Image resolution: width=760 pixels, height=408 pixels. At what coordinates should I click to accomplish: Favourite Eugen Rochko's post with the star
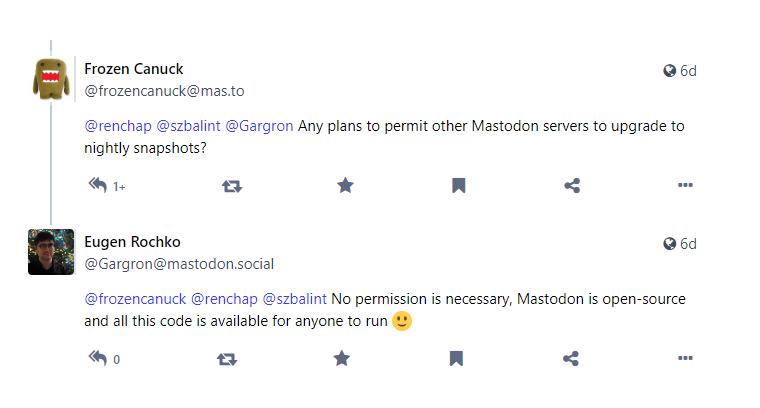pos(342,358)
